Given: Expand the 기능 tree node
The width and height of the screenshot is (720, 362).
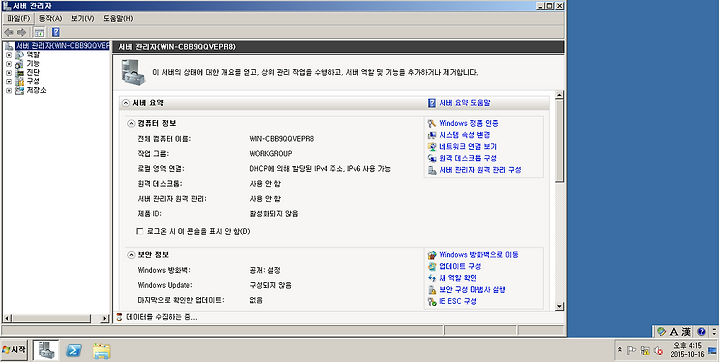Looking at the screenshot, I should click(9, 64).
